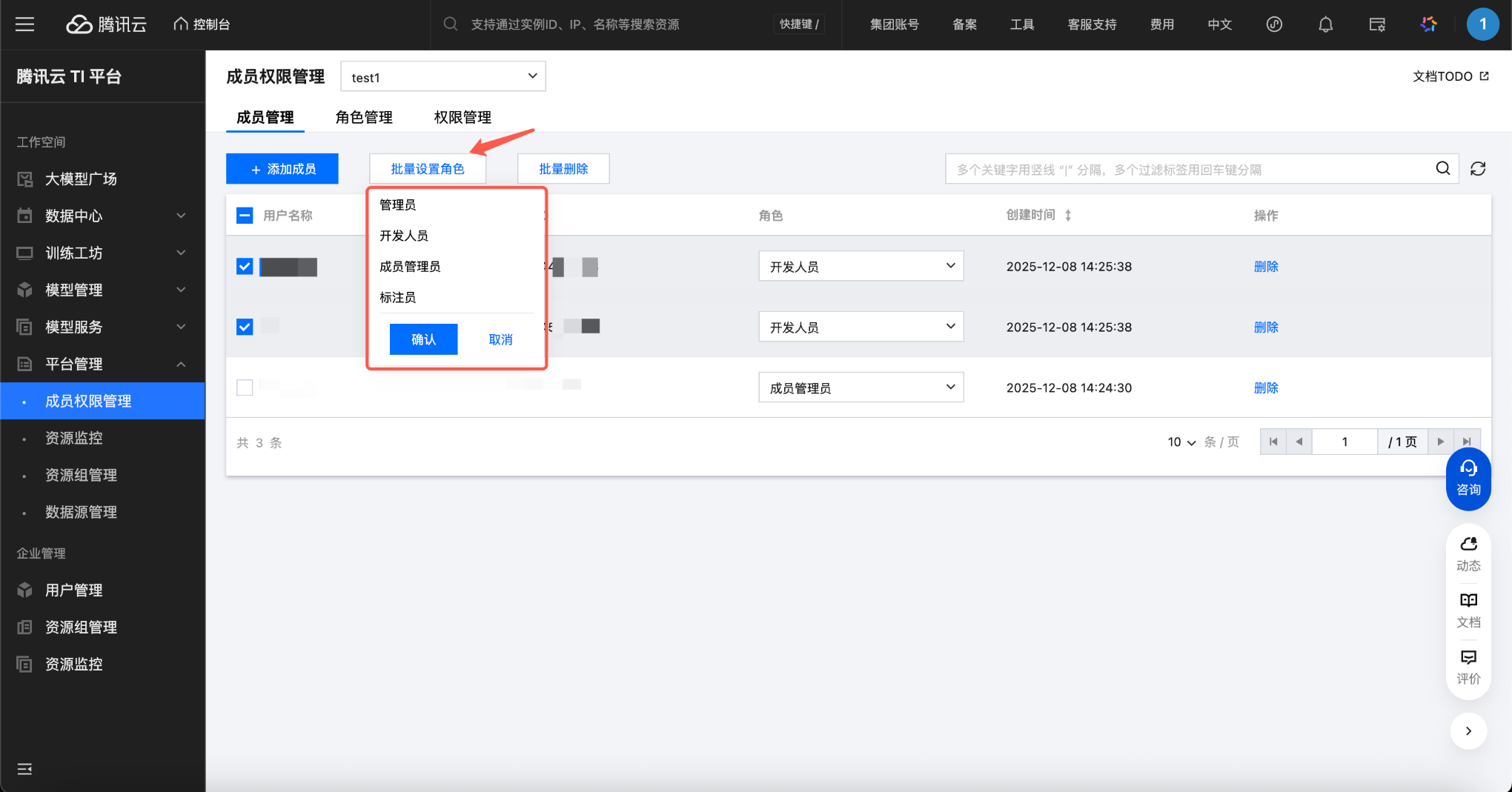Click the notification bell icon
The image size is (1512, 792).
click(1325, 24)
